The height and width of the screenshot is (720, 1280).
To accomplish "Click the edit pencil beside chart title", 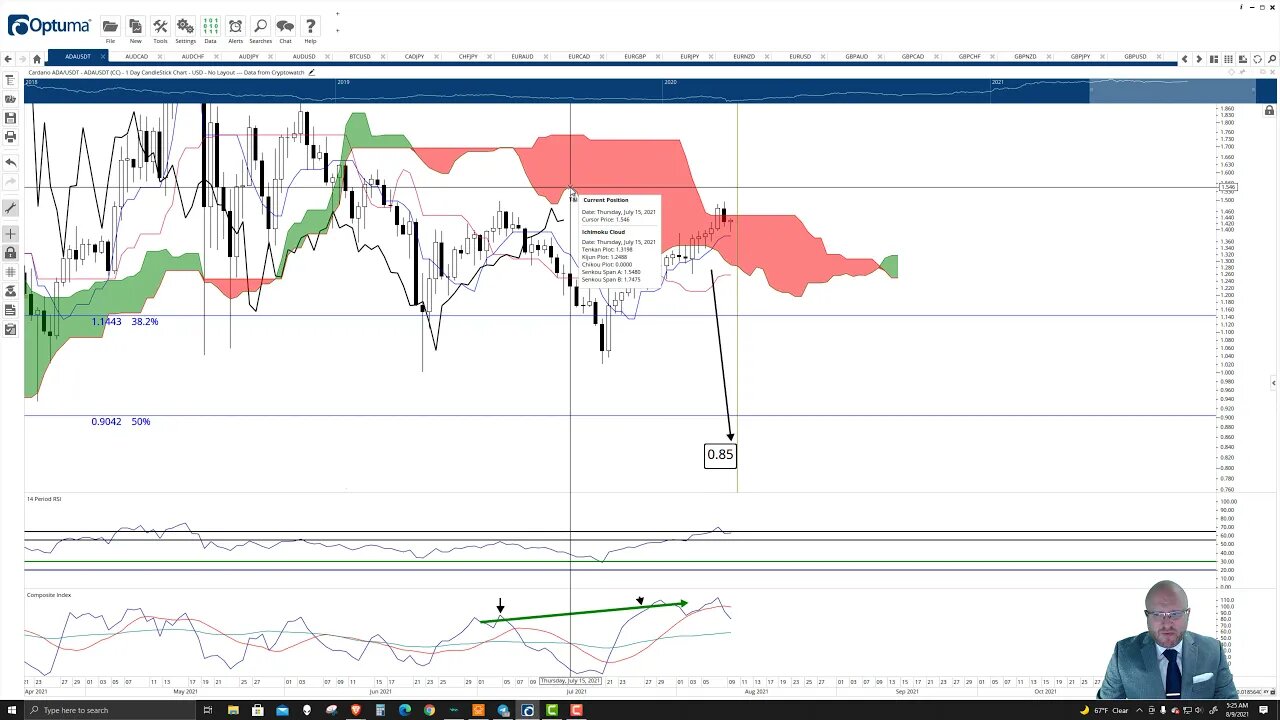I will pyautogui.click(x=311, y=72).
